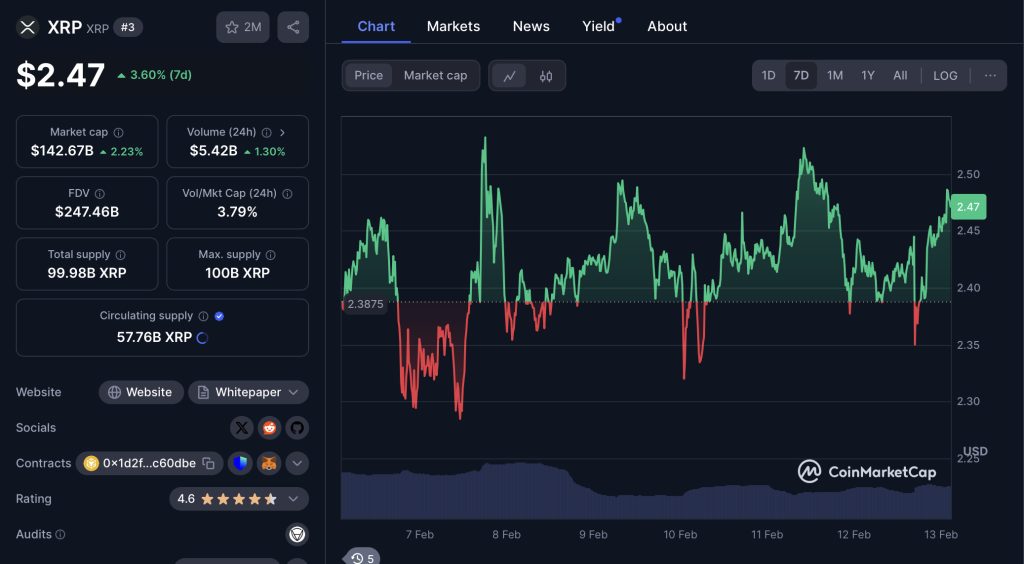This screenshot has width=1024, height=564.
Task: Open the Markets tab
Action: click(x=453, y=26)
